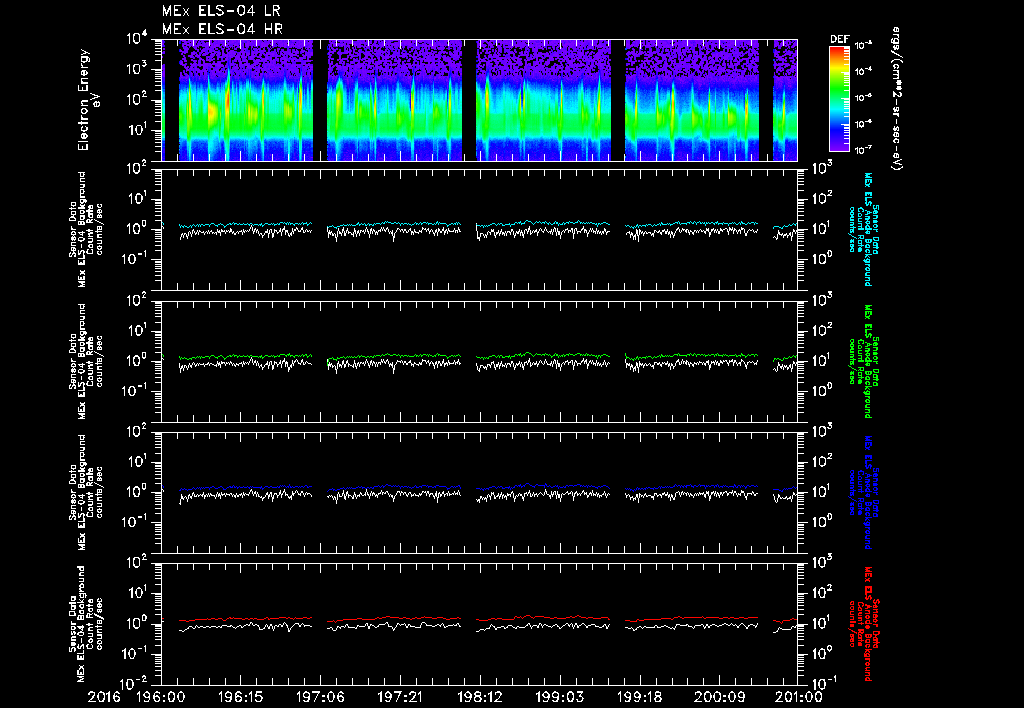The image size is (1024, 708).
Task: Click the color bar units label ergs/(cm**2-sr-sec-eV)
Action: (897, 100)
